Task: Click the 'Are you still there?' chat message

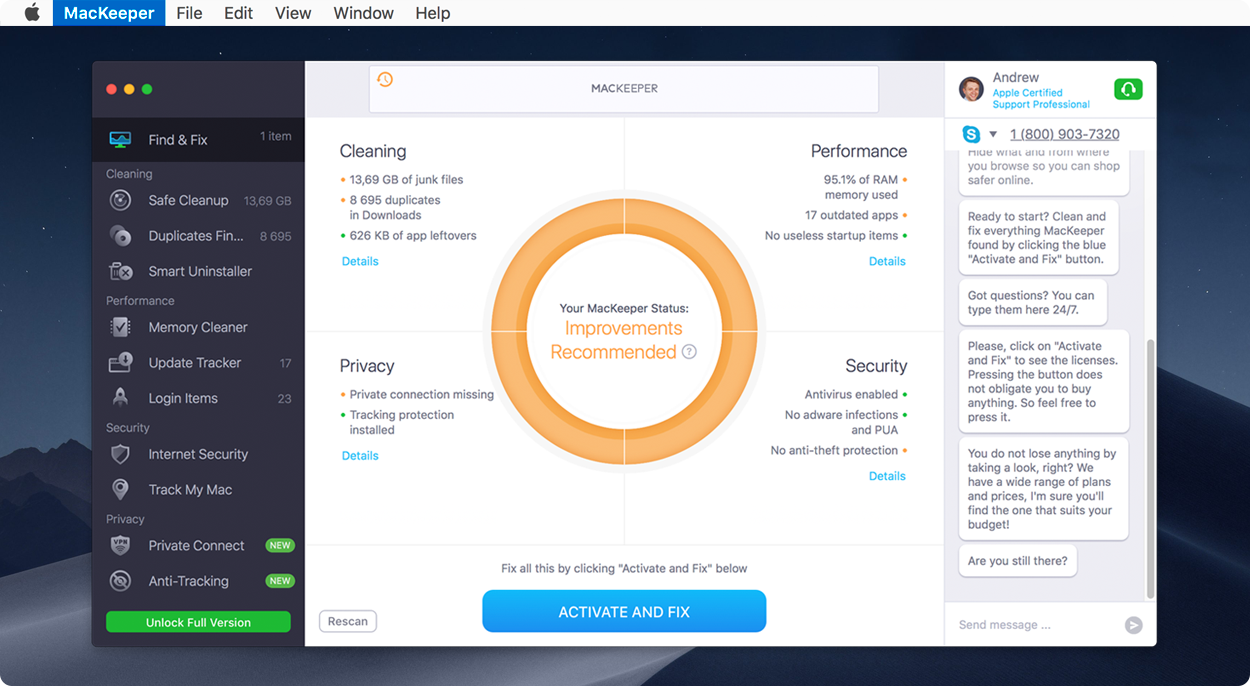Action: click(x=1017, y=561)
